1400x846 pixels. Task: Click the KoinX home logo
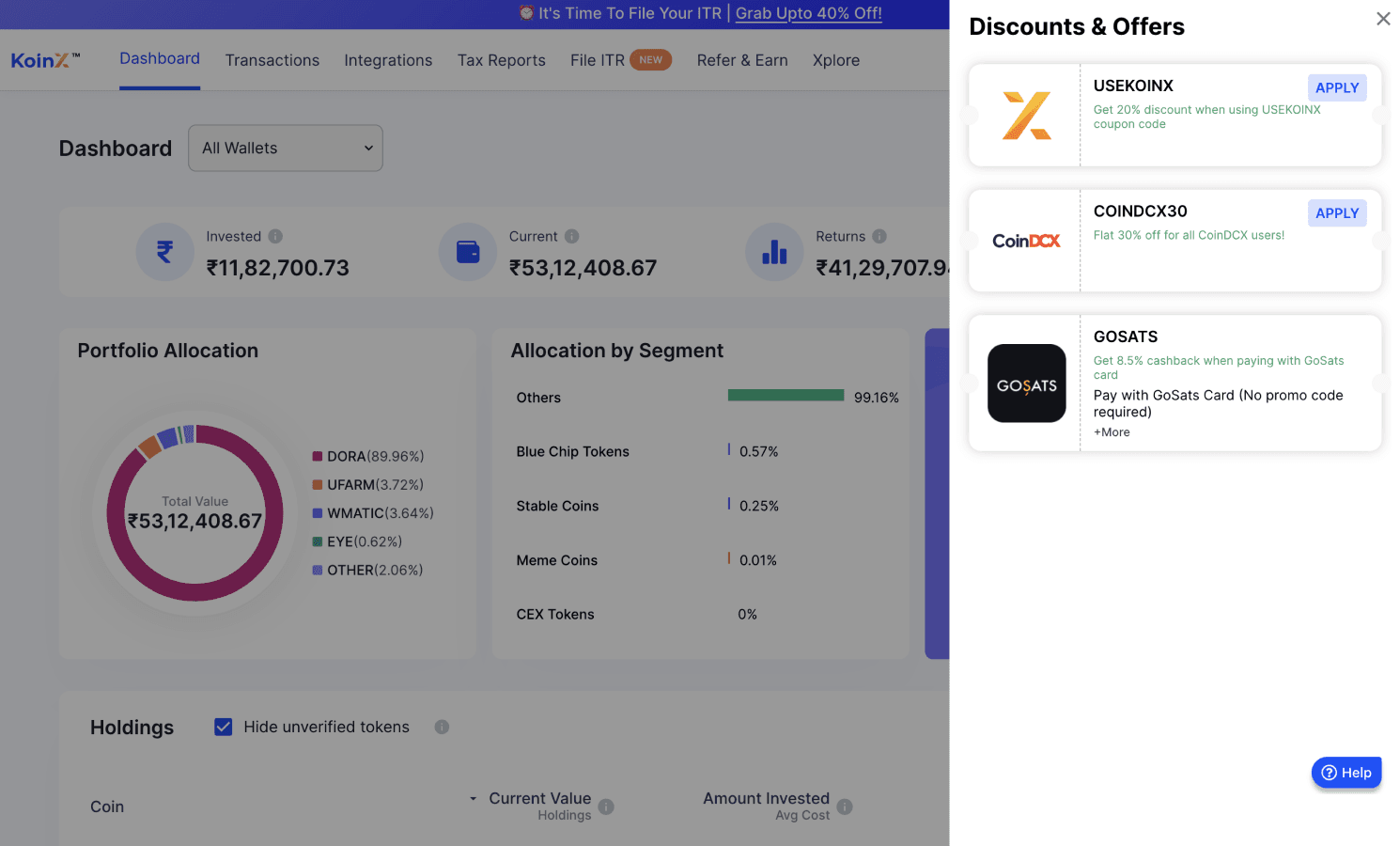[45, 60]
